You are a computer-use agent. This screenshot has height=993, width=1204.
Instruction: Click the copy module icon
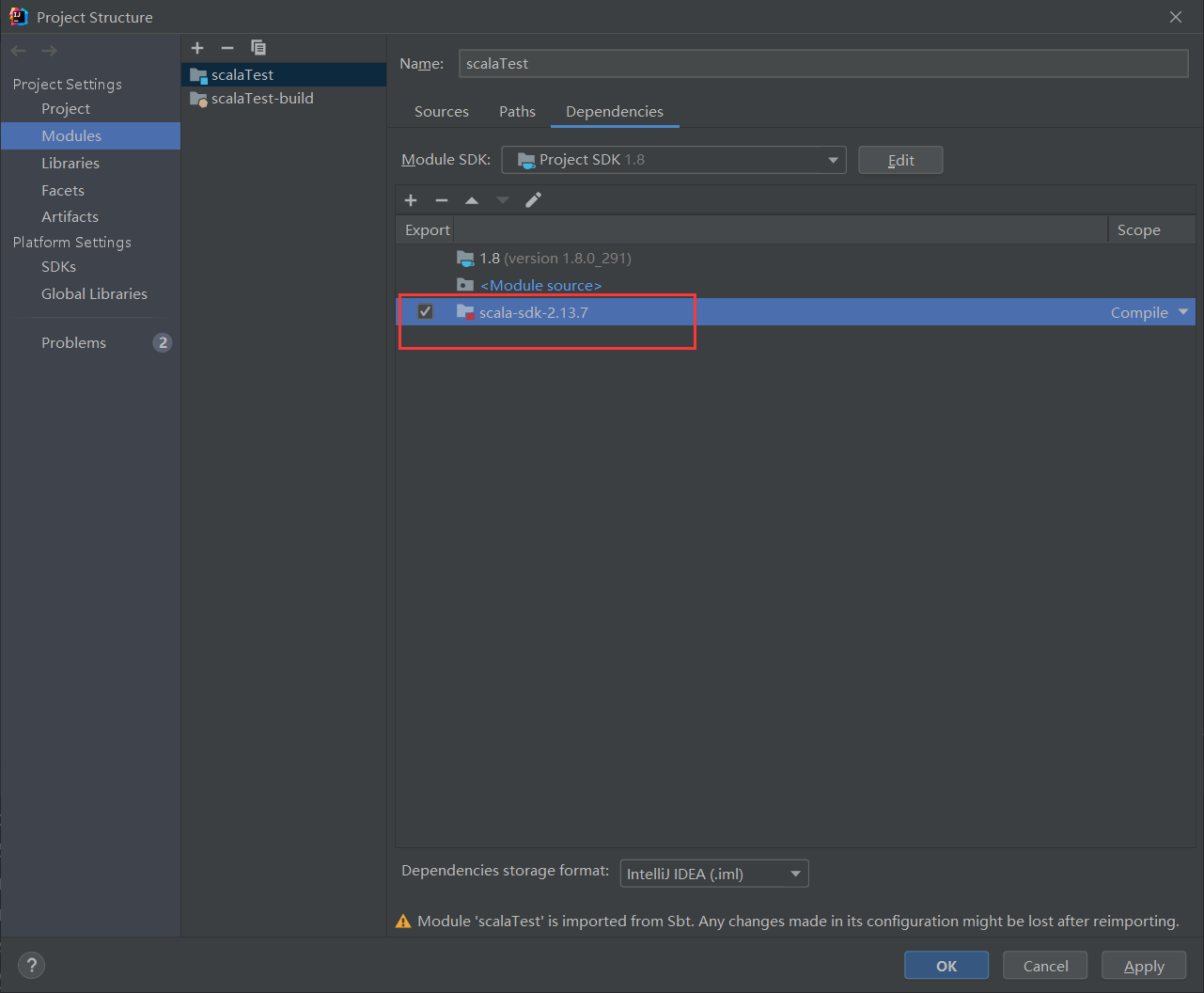tap(258, 48)
